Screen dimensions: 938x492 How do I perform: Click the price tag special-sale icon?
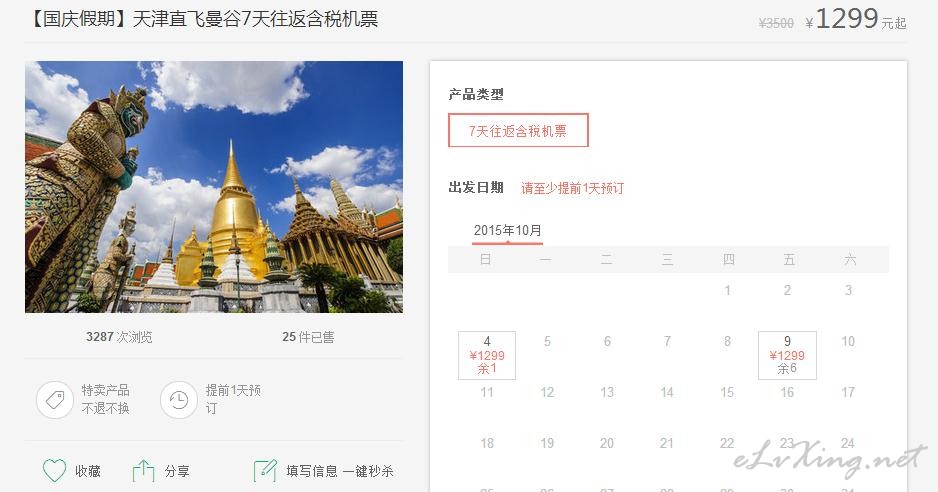(55, 400)
